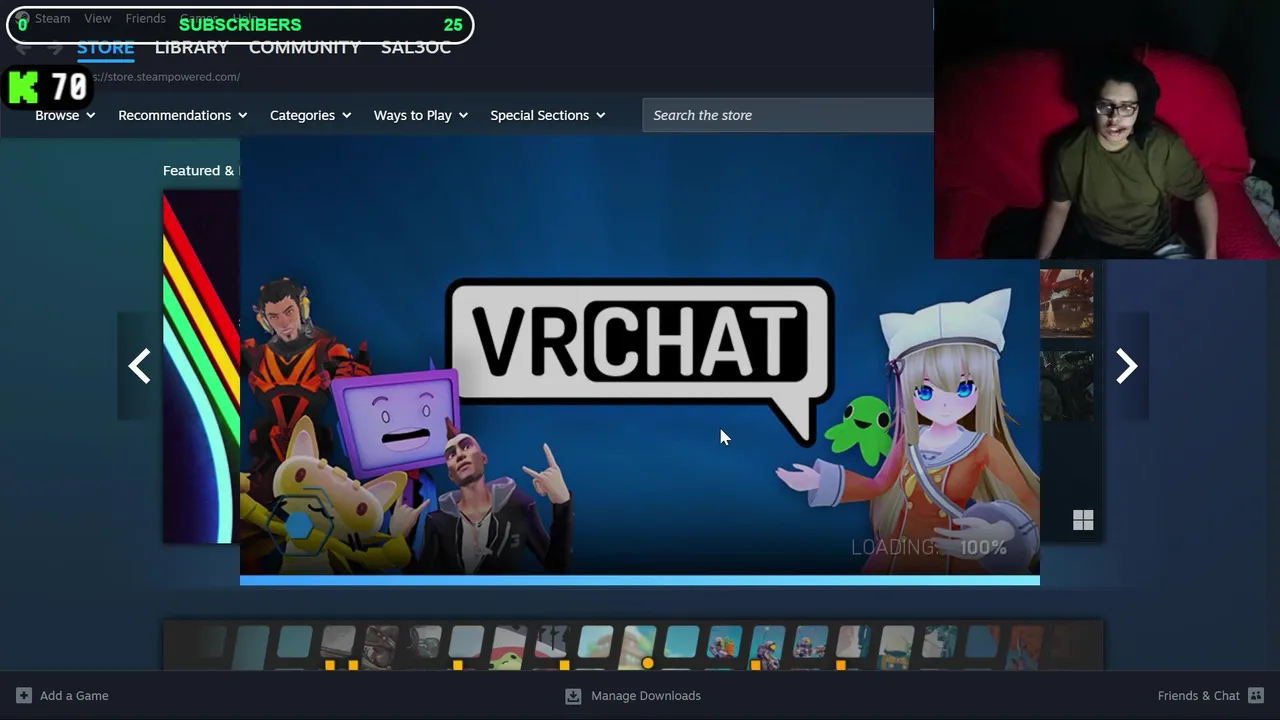The image size is (1280, 720).
Task: Go to next featured carousel item
Action: (1127, 366)
